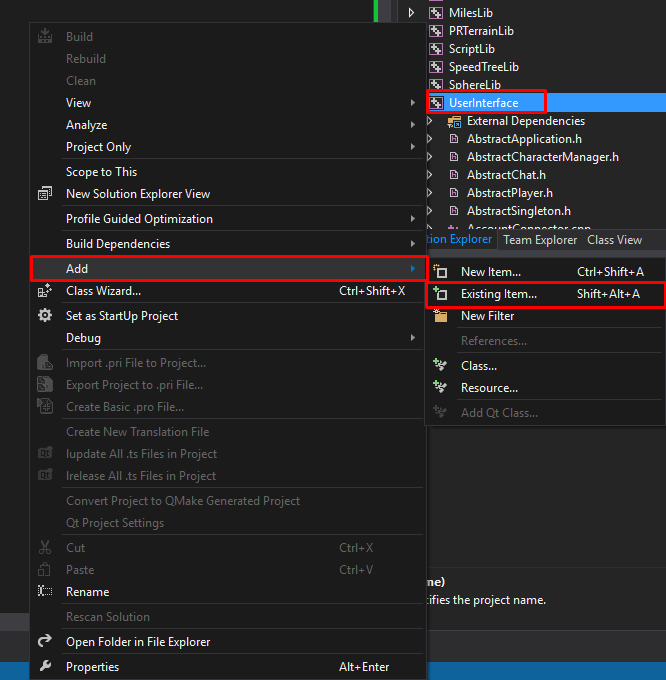Open the Build Dependencies submenu
Viewport: 666px width, 680px height.
click(228, 244)
